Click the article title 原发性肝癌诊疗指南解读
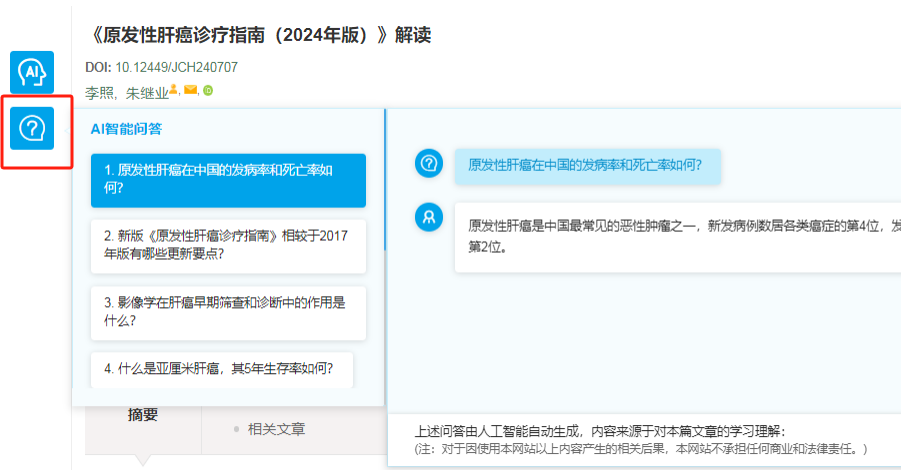902x474 pixels. click(x=260, y=35)
